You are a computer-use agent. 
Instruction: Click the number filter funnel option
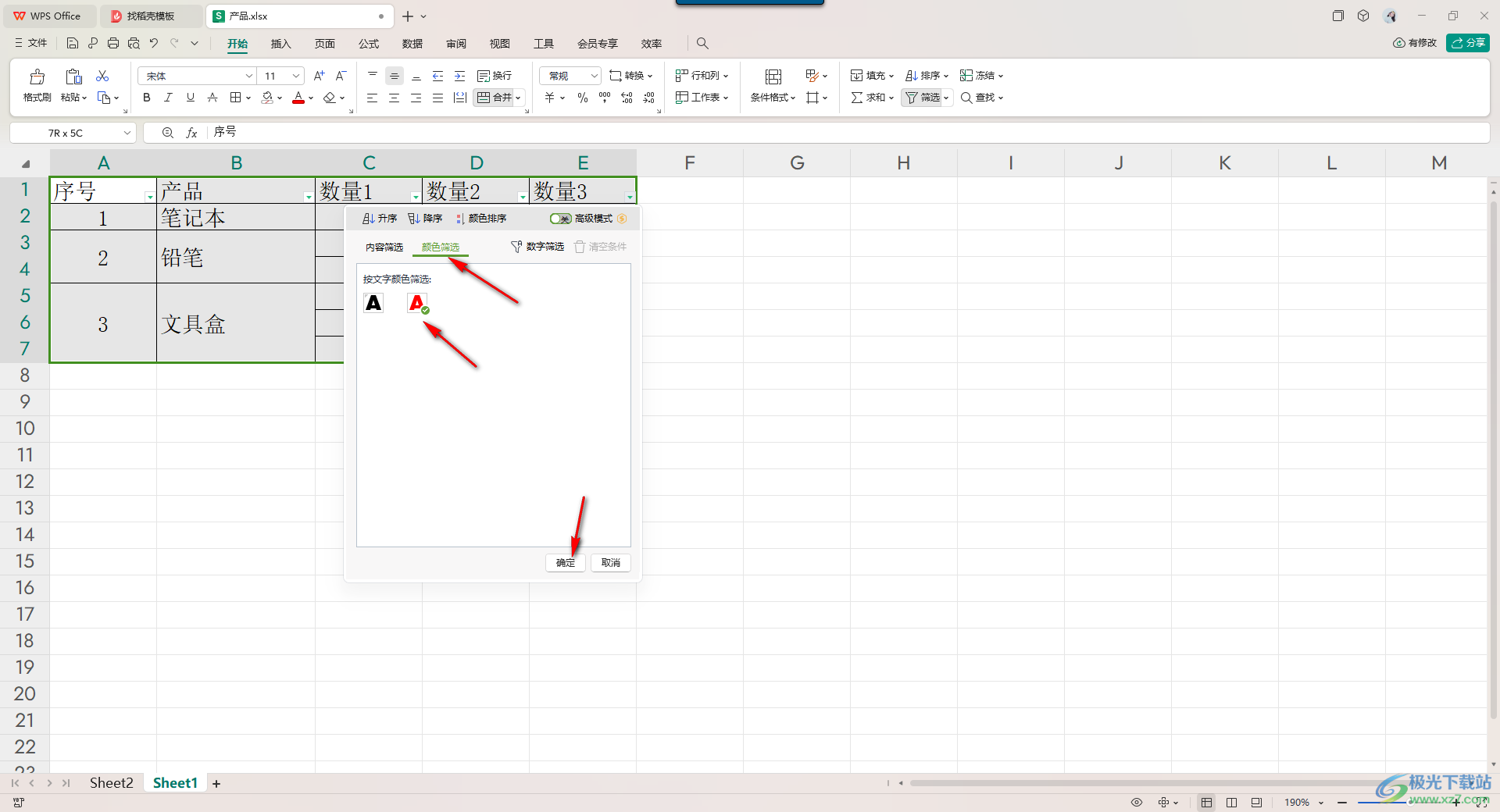point(537,247)
